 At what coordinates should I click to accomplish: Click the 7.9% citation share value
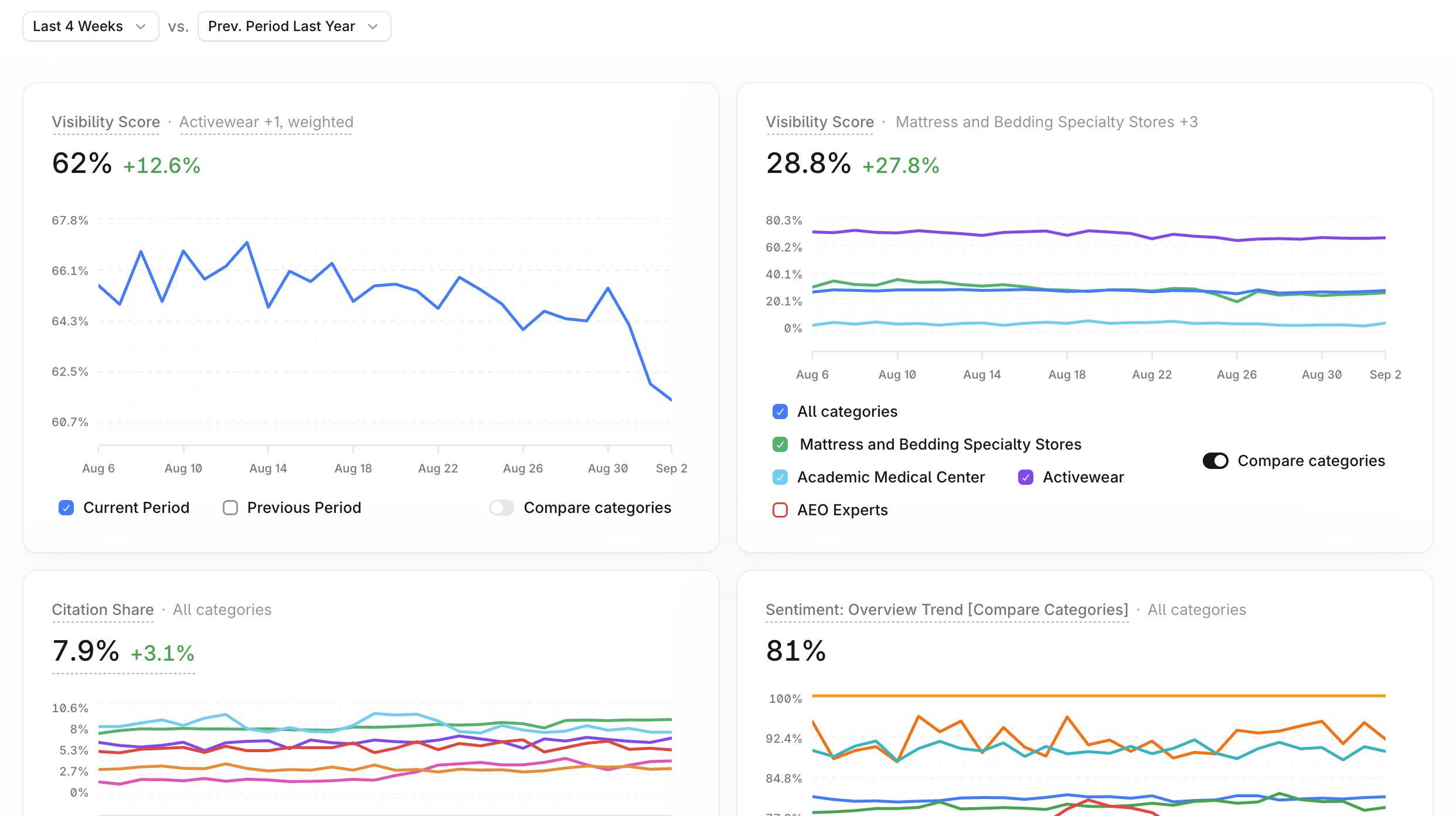(x=86, y=651)
